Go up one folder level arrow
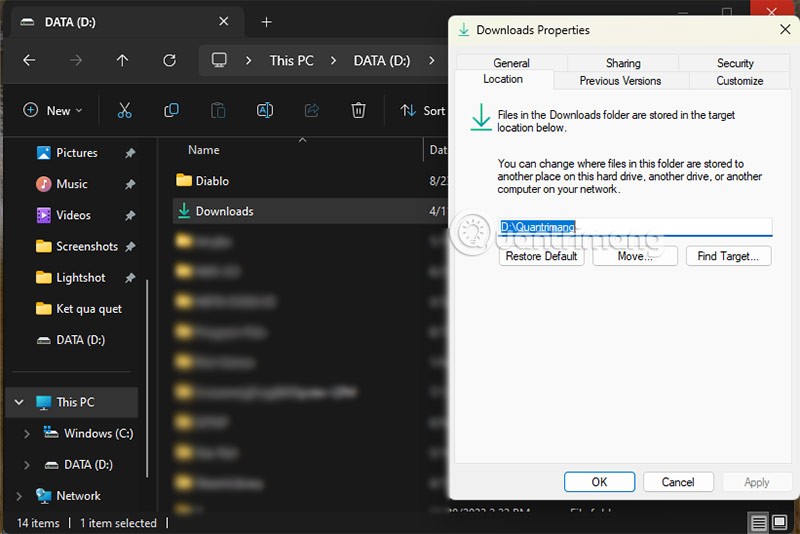This screenshot has width=800, height=534. pyautogui.click(x=122, y=60)
